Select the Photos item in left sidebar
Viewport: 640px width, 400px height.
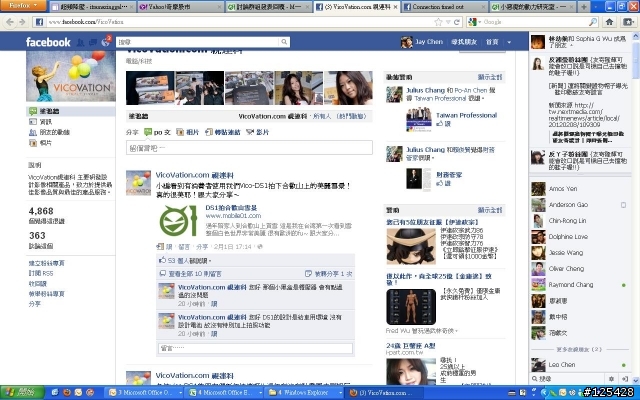[x=46, y=143]
